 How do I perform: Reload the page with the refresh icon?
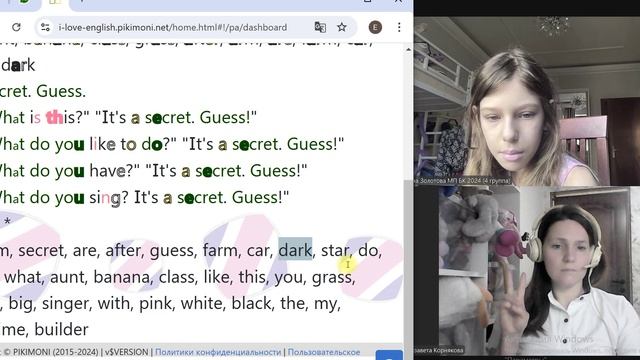pos(16,27)
